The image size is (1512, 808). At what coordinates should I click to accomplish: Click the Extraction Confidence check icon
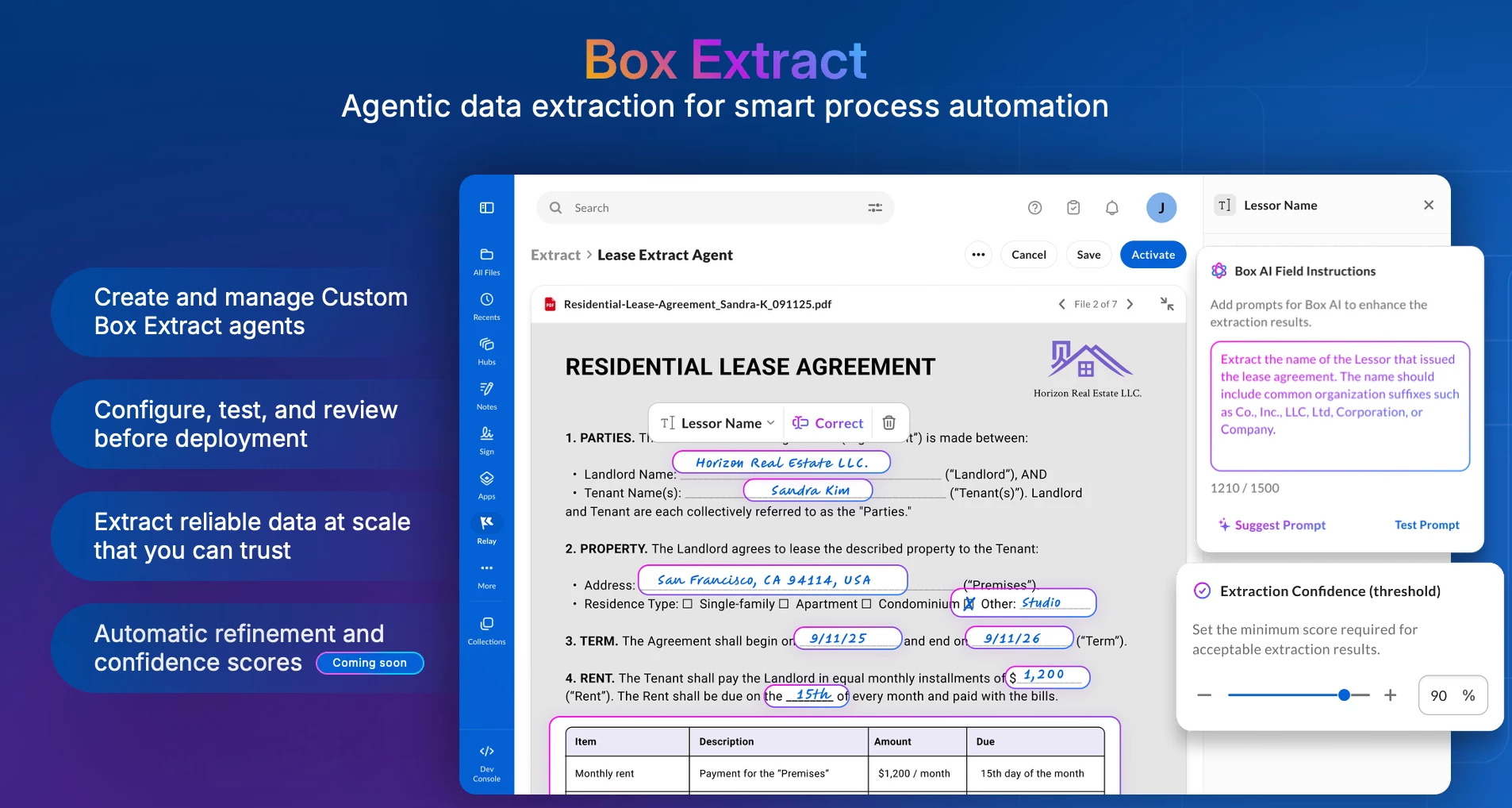pyautogui.click(x=1203, y=591)
